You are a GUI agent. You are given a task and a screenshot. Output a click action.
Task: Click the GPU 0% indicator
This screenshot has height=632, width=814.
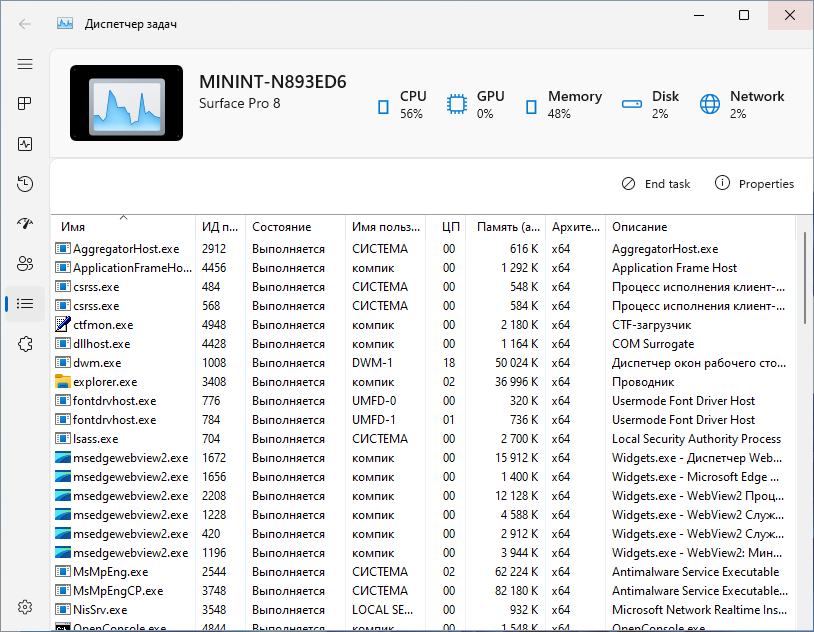(475, 104)
